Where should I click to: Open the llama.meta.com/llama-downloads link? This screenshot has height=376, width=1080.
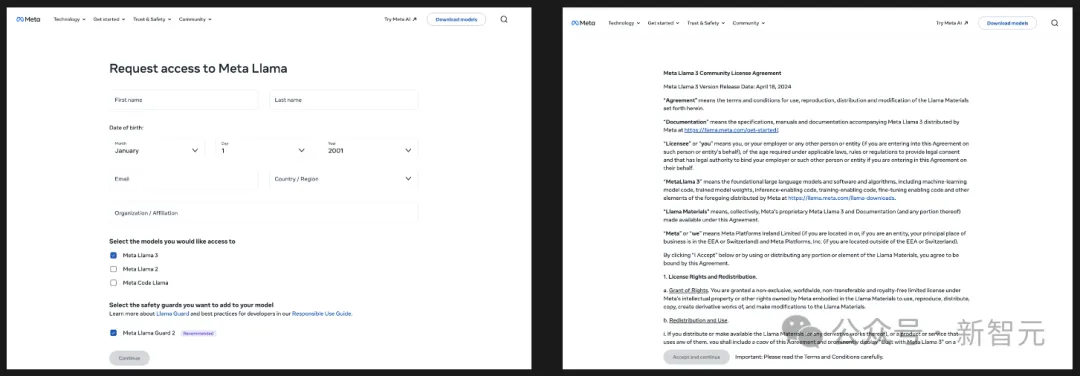click(x=842, y=198)
